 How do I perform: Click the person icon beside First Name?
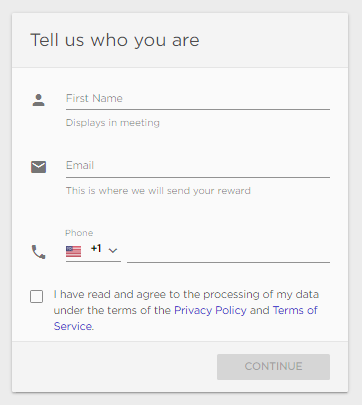click(39, 100)
